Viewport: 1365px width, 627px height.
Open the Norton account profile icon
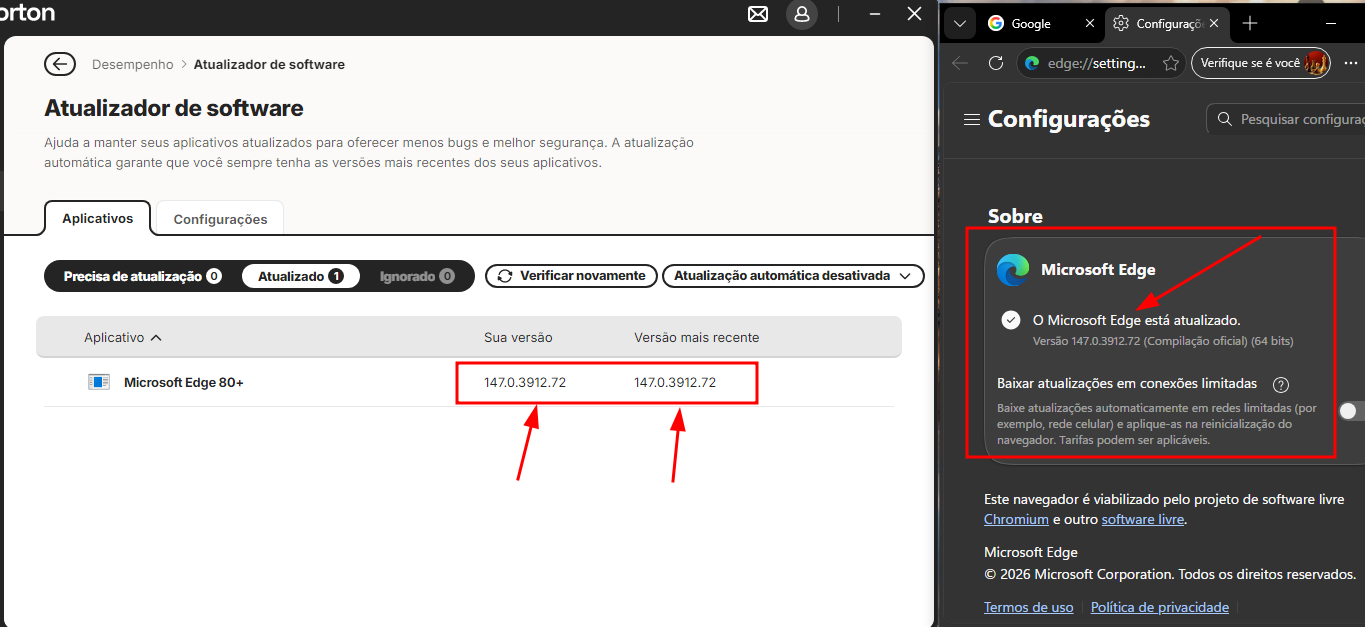pos(802,14)
